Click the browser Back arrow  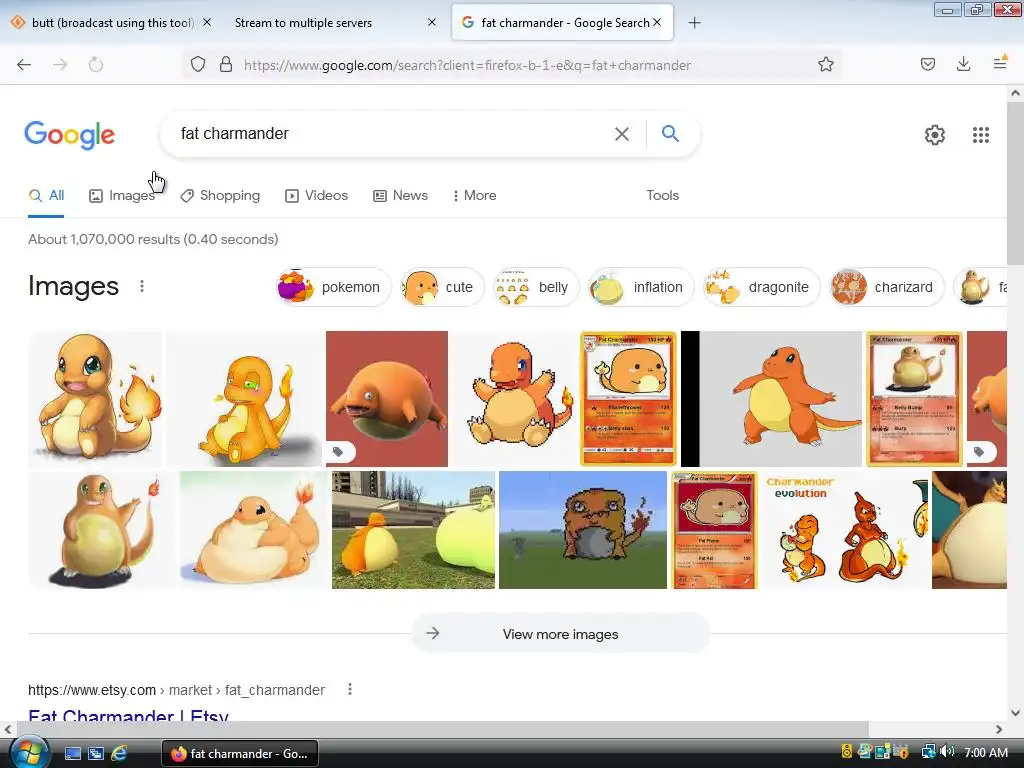point(24,64)
